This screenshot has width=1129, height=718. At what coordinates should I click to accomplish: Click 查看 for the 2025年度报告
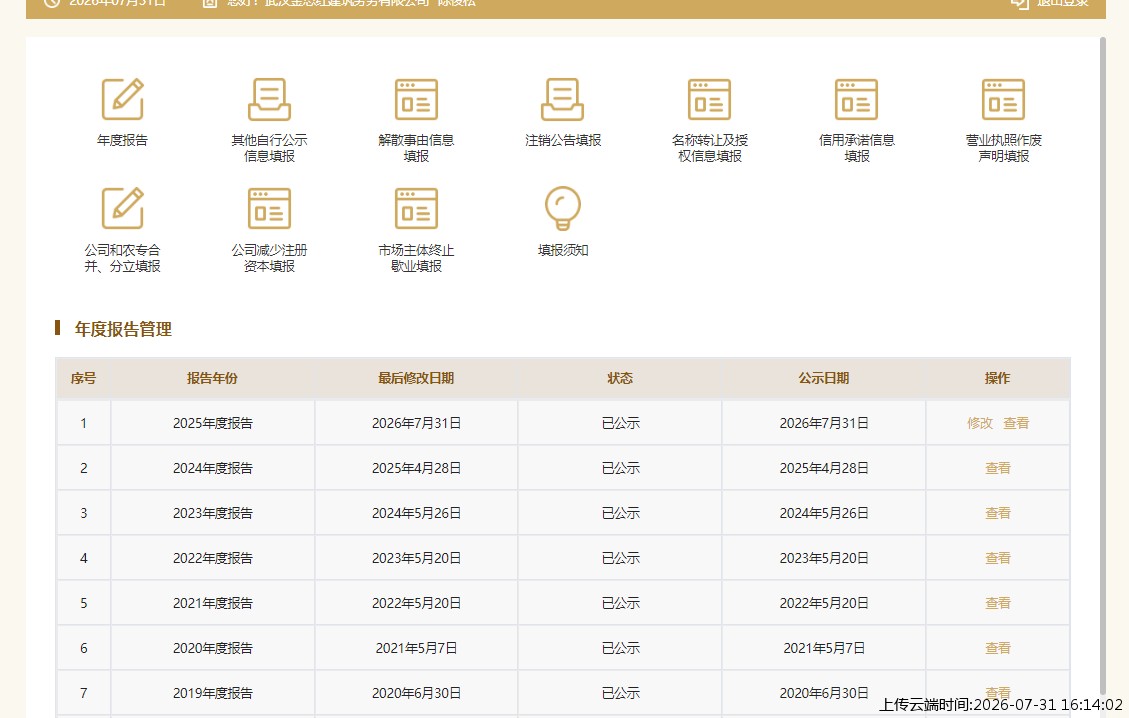pos(1016,423)
